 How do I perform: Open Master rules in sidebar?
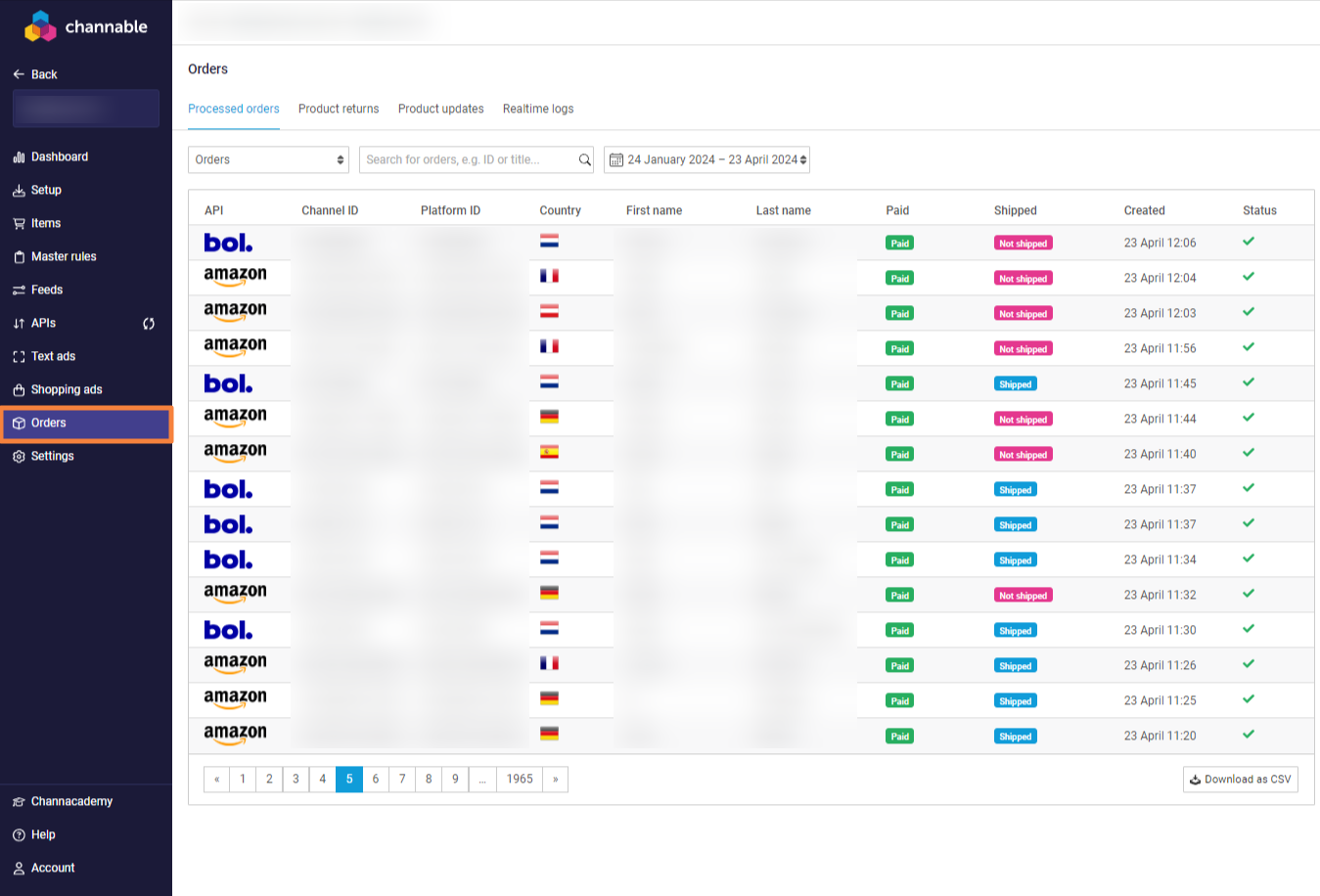64,257
